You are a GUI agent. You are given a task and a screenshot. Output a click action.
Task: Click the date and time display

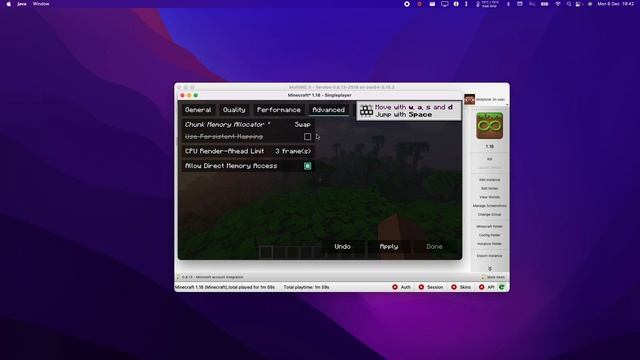[x=616, y=4]
